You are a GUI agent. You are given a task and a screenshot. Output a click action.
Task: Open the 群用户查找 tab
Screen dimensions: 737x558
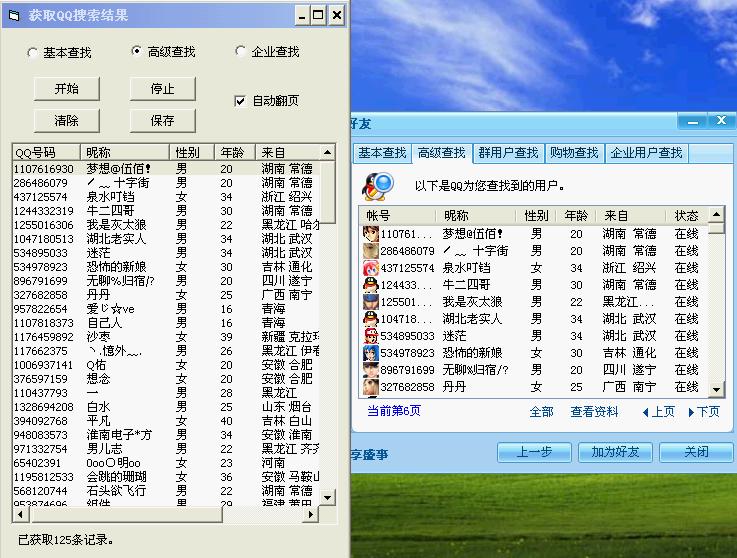click(x=508, y=153)
